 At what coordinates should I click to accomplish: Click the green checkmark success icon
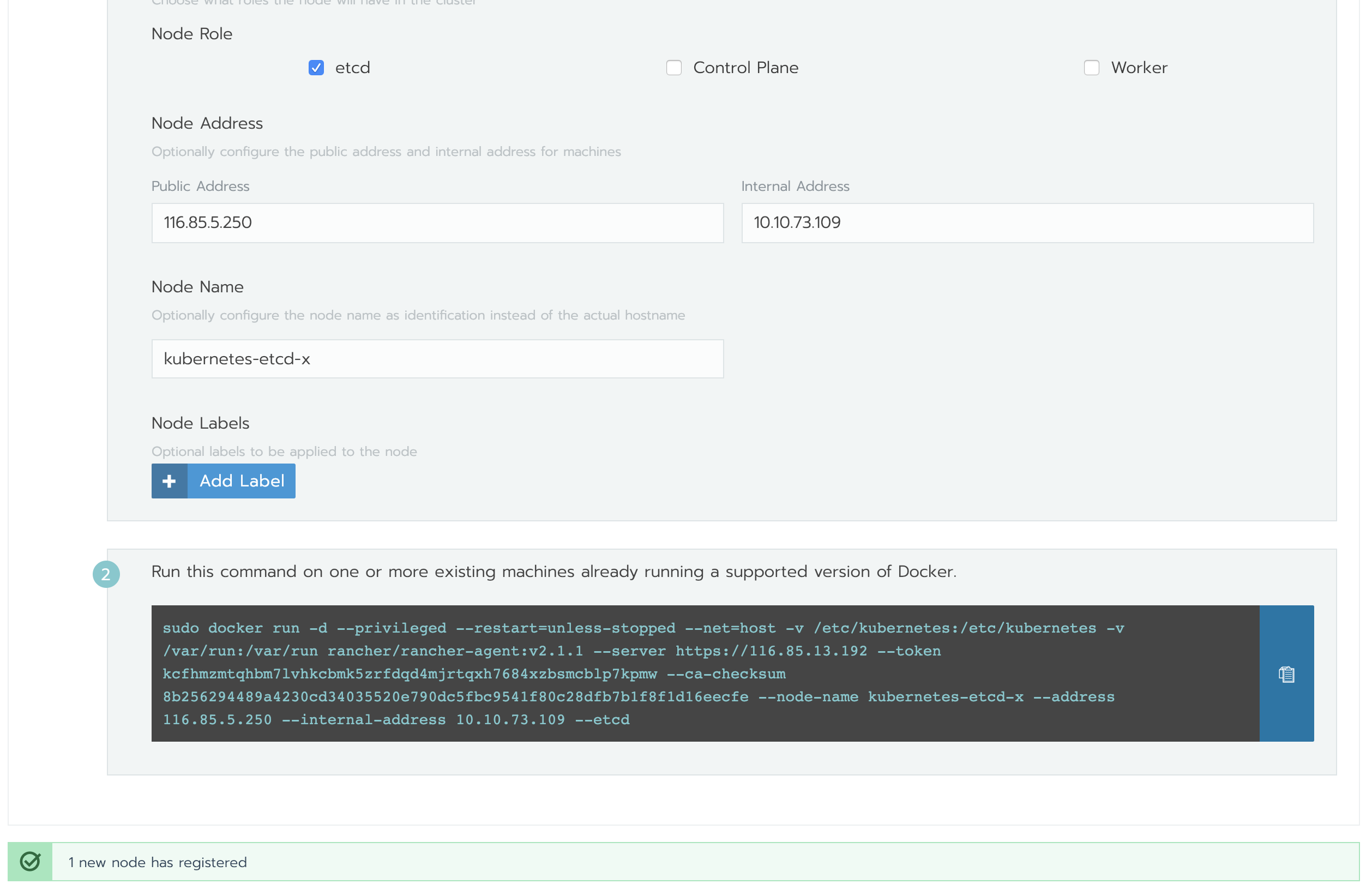click(30, 862)
